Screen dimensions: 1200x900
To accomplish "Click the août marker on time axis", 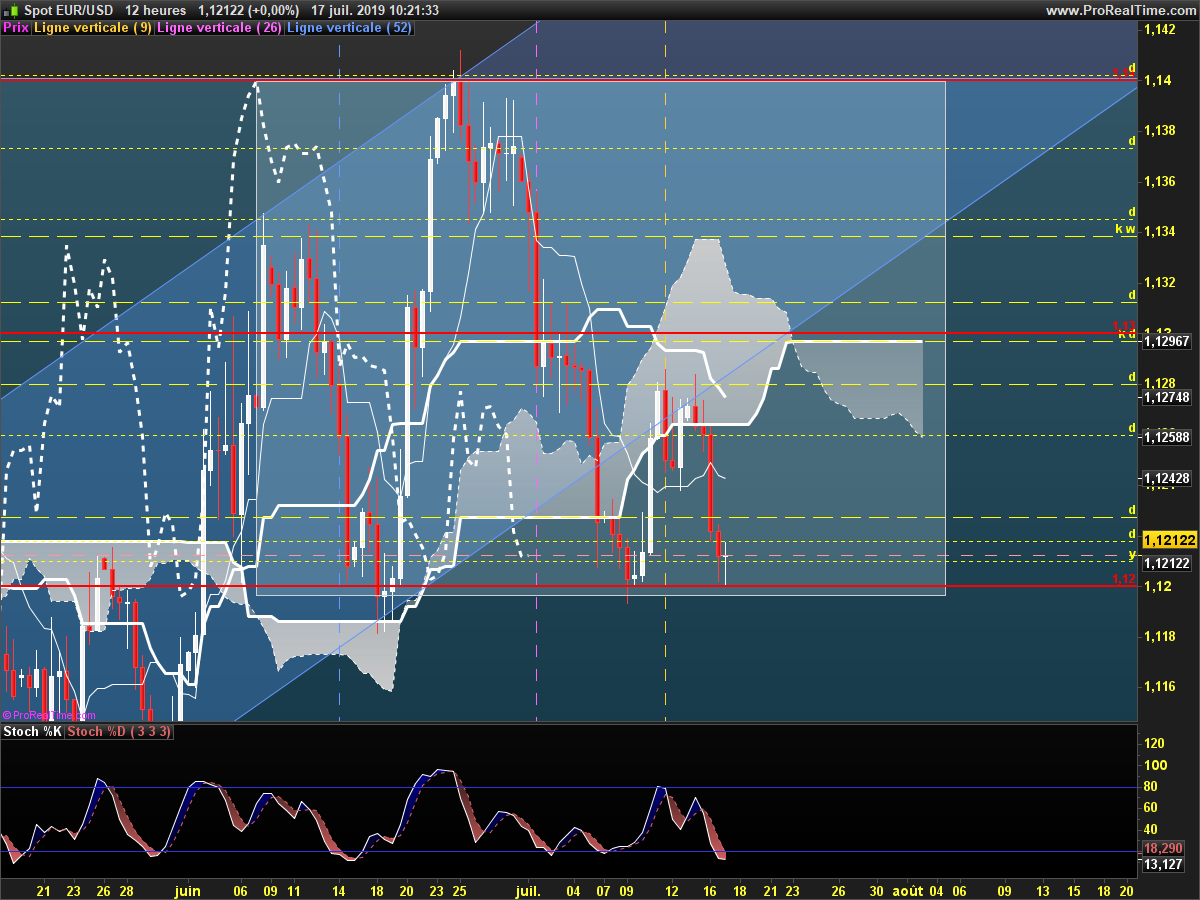I will [x=906, y=890].
